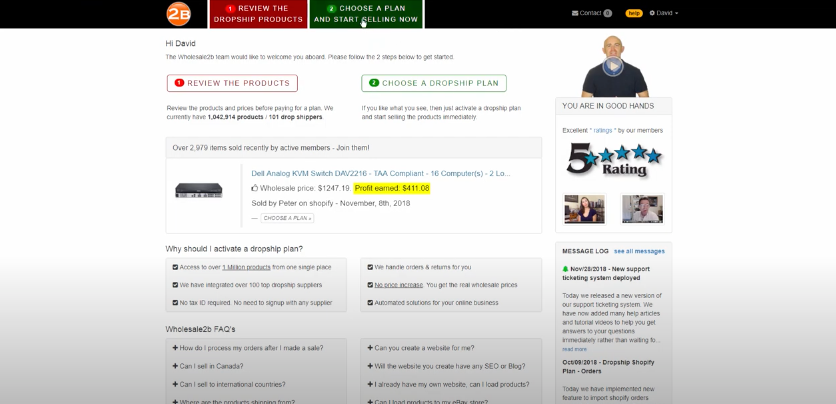Toggle No price increase checkbox
The width and height of the screenshot is (836, 404).
click(x=370, y=285)
